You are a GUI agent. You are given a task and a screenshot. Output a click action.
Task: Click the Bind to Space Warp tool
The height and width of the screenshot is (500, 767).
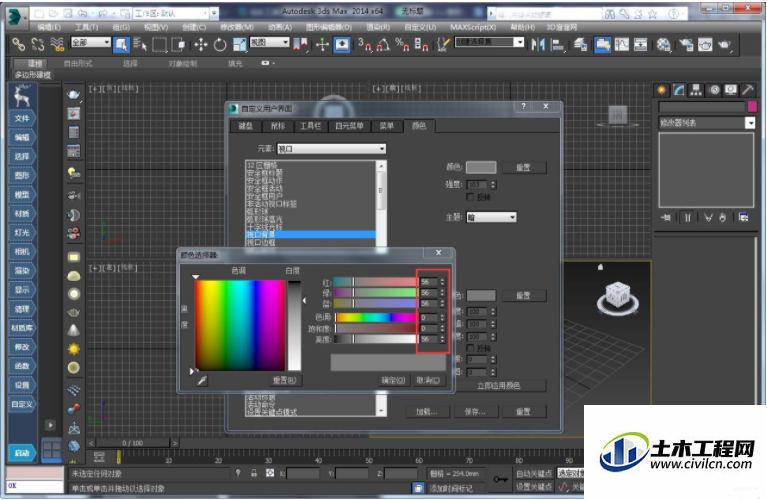pyautogui.click(x=57, y=45)
